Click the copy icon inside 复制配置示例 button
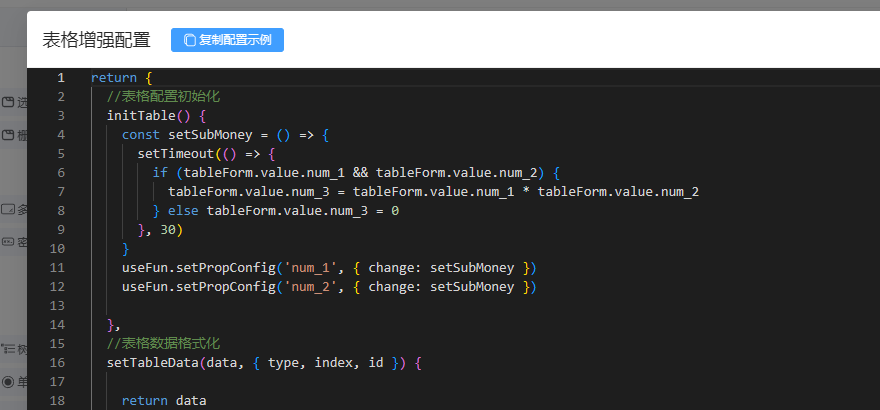This screenshot has width=880, height=410. [189, 40]
